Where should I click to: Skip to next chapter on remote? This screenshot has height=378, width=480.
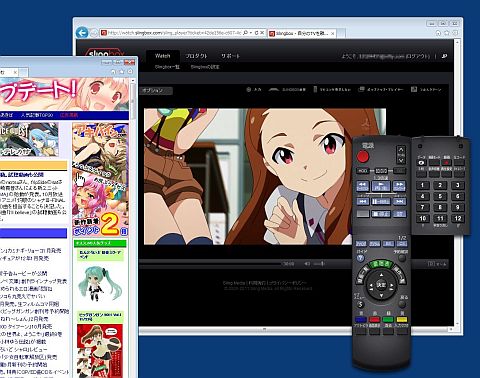click(x=400, y=201)
